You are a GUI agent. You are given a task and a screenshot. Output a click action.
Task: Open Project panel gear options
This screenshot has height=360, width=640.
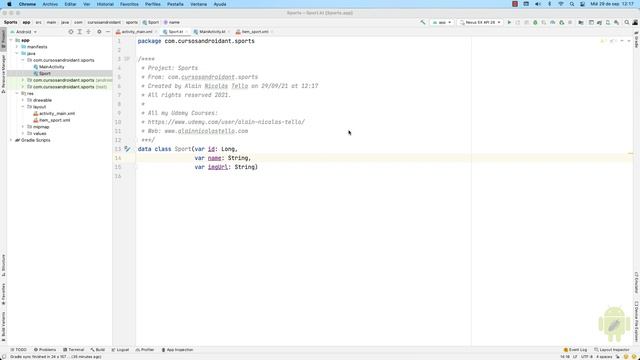click(99, 31)
